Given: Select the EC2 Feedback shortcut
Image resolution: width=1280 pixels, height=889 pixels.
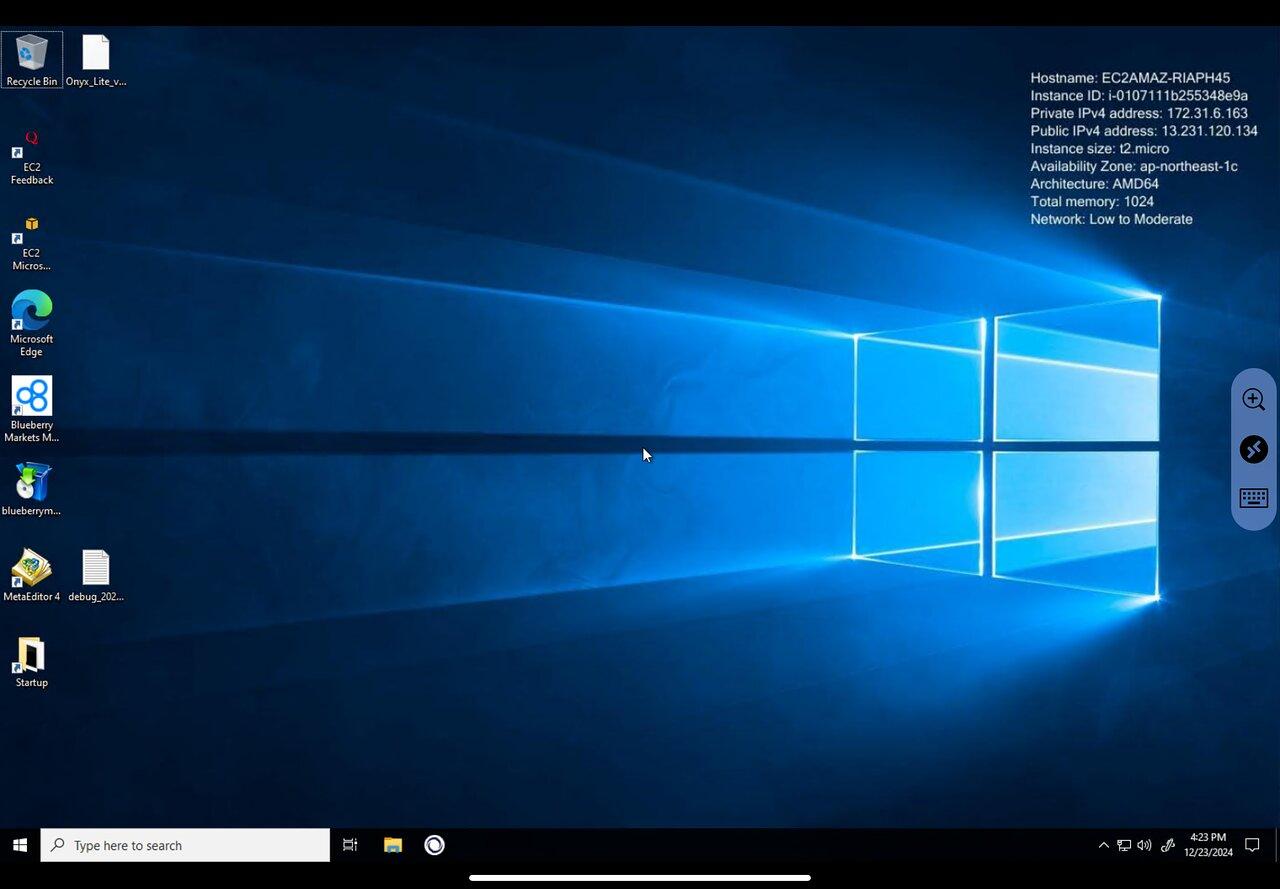Looking at the screenshot, I should click(x=32, y=158).
